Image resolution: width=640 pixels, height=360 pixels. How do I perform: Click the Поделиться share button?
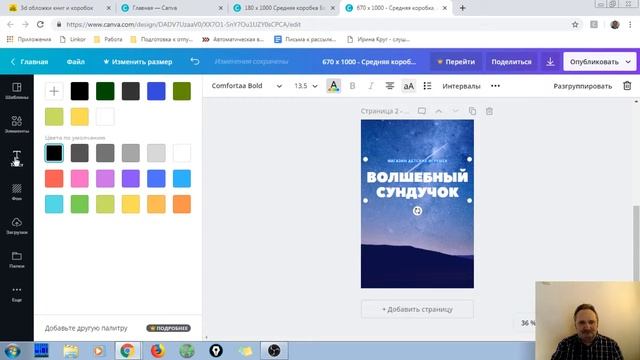511,62
